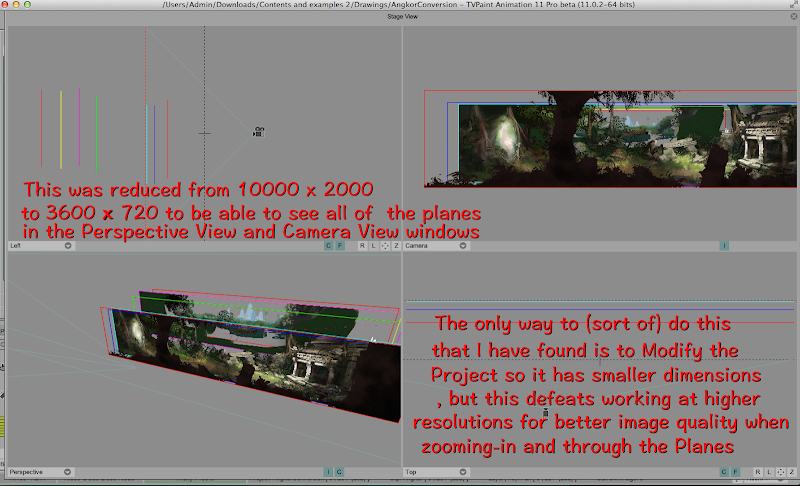Select the camera icon in the Left view
This screenshot has width=800, height=486.
click(259, 132)
